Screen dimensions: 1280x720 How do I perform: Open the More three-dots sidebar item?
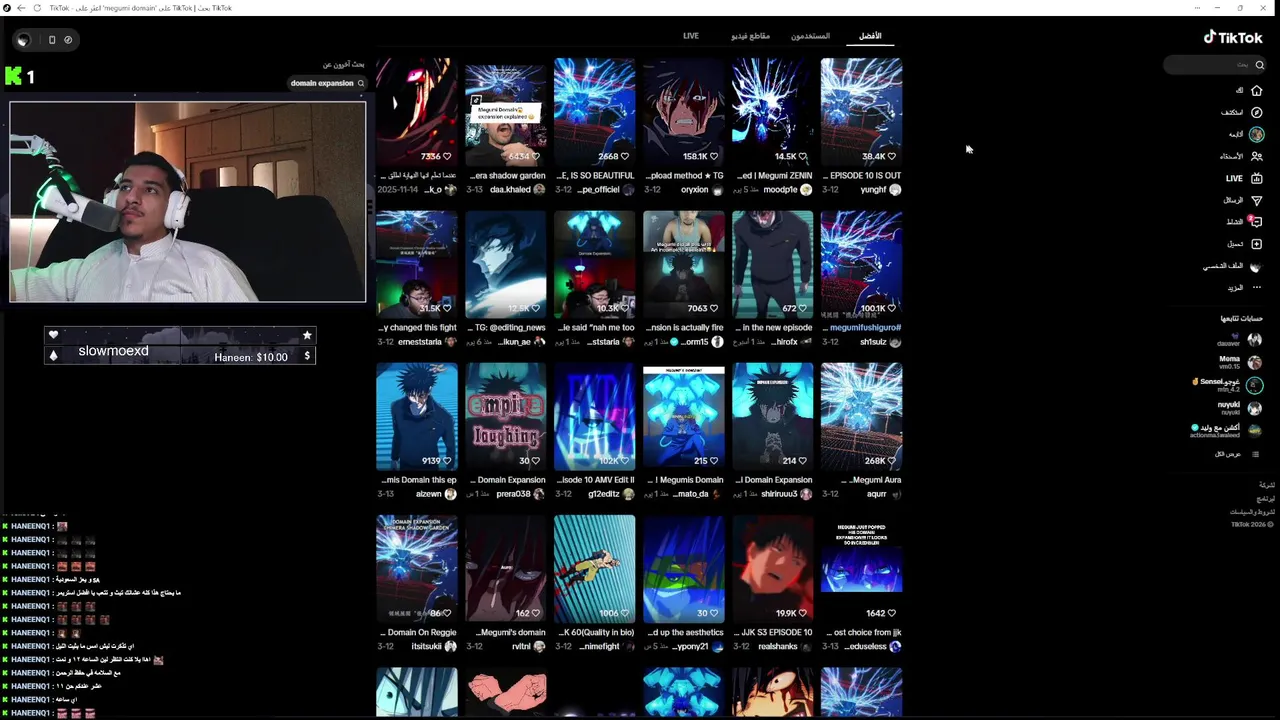tap(1256, 288)
